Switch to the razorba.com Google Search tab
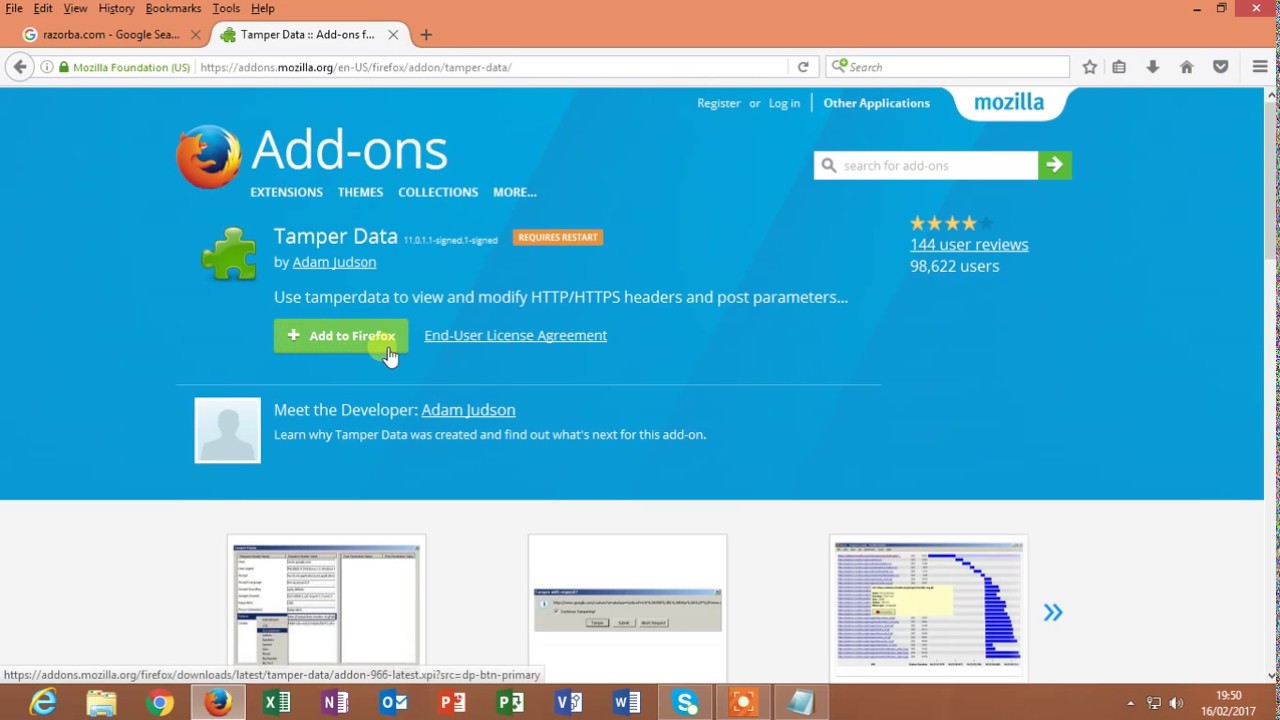The height and width of the screenshot is (720, 1280). [110, 34]
